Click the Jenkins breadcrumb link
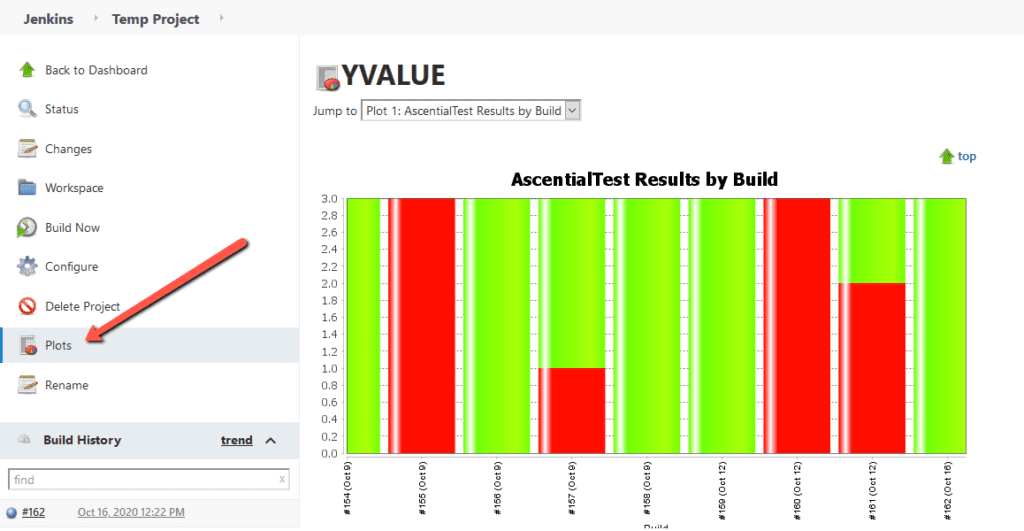 48,19
